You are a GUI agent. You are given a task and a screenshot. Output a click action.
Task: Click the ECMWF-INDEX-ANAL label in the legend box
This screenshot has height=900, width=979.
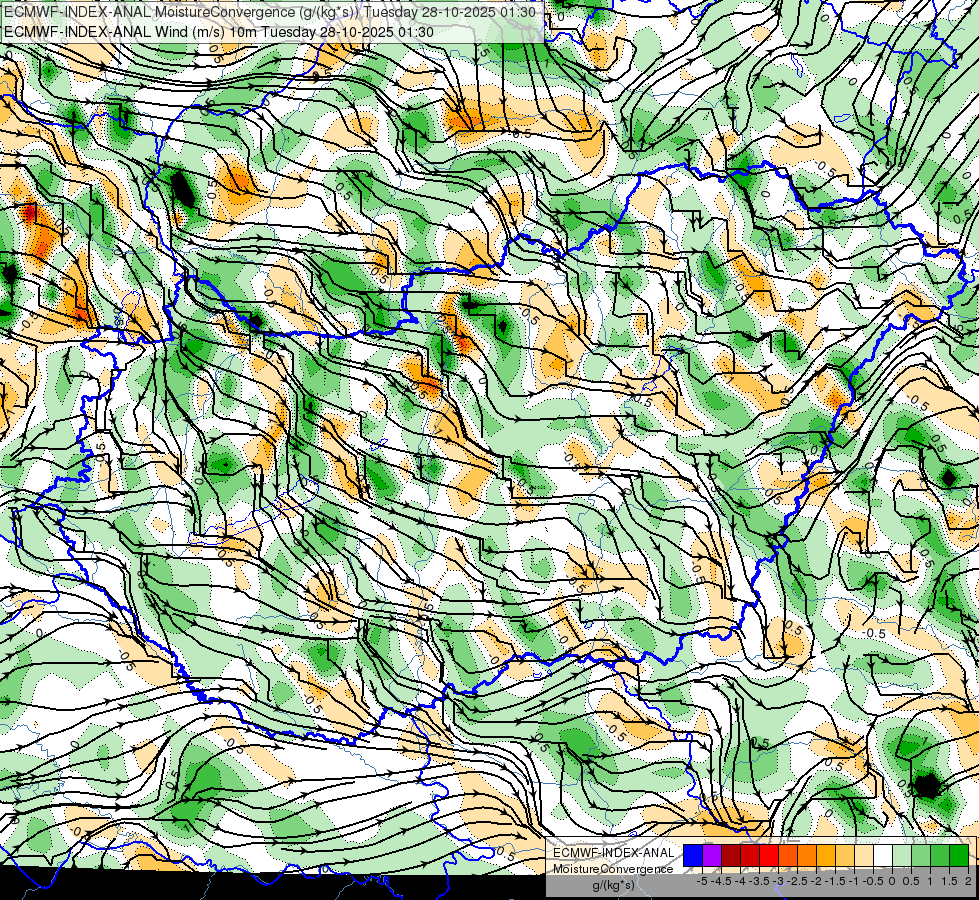point(614,853)
